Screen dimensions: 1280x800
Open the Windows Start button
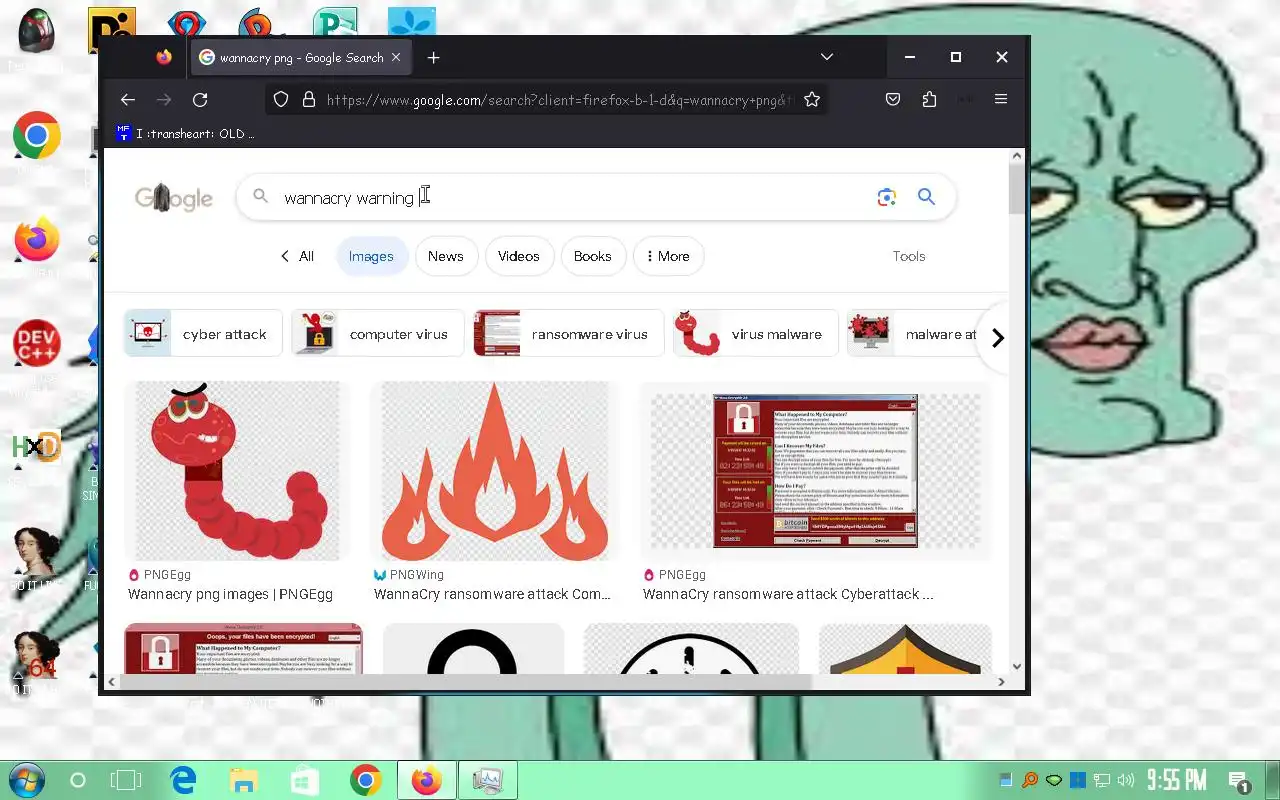point(27,780)
